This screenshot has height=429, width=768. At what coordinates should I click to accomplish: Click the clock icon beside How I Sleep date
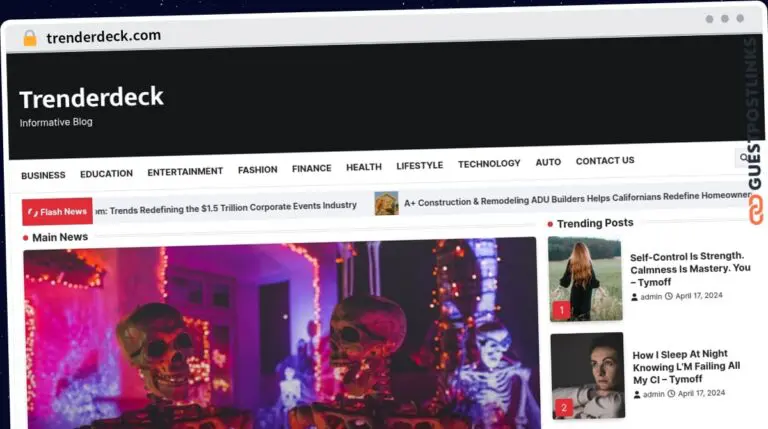(x=672, y=393)
